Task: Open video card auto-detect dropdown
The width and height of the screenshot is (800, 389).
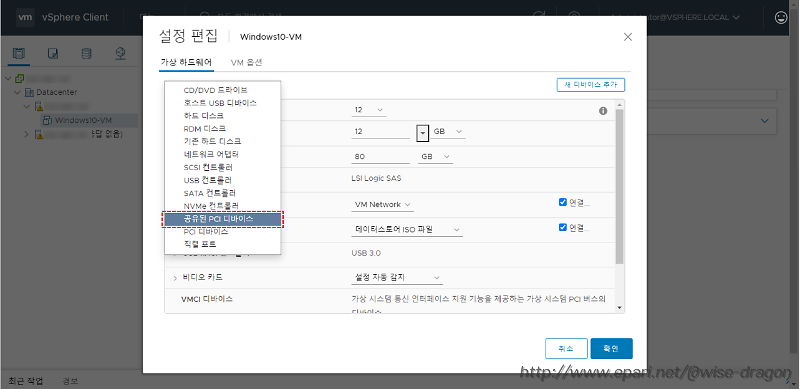Action: (397, 278)
